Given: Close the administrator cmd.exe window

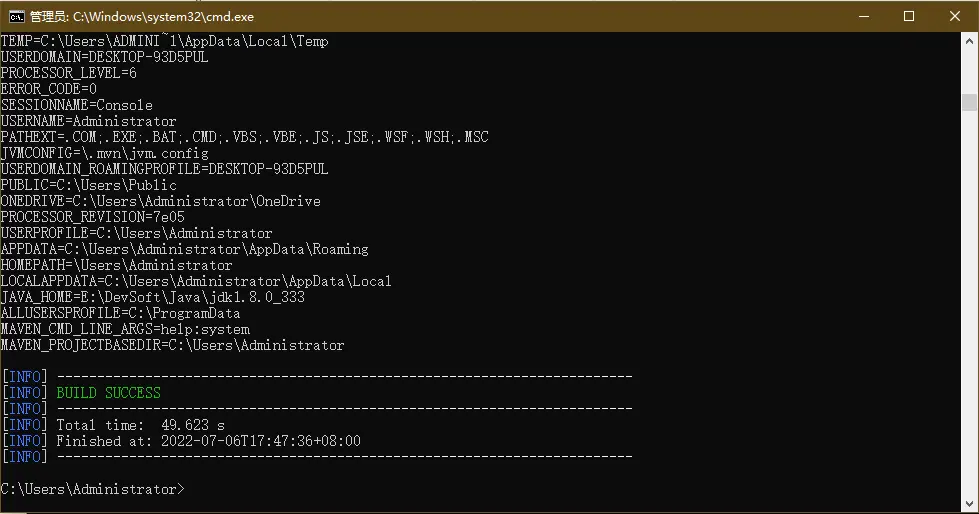Looking at the screenshot, I should [x=955, y=16].
